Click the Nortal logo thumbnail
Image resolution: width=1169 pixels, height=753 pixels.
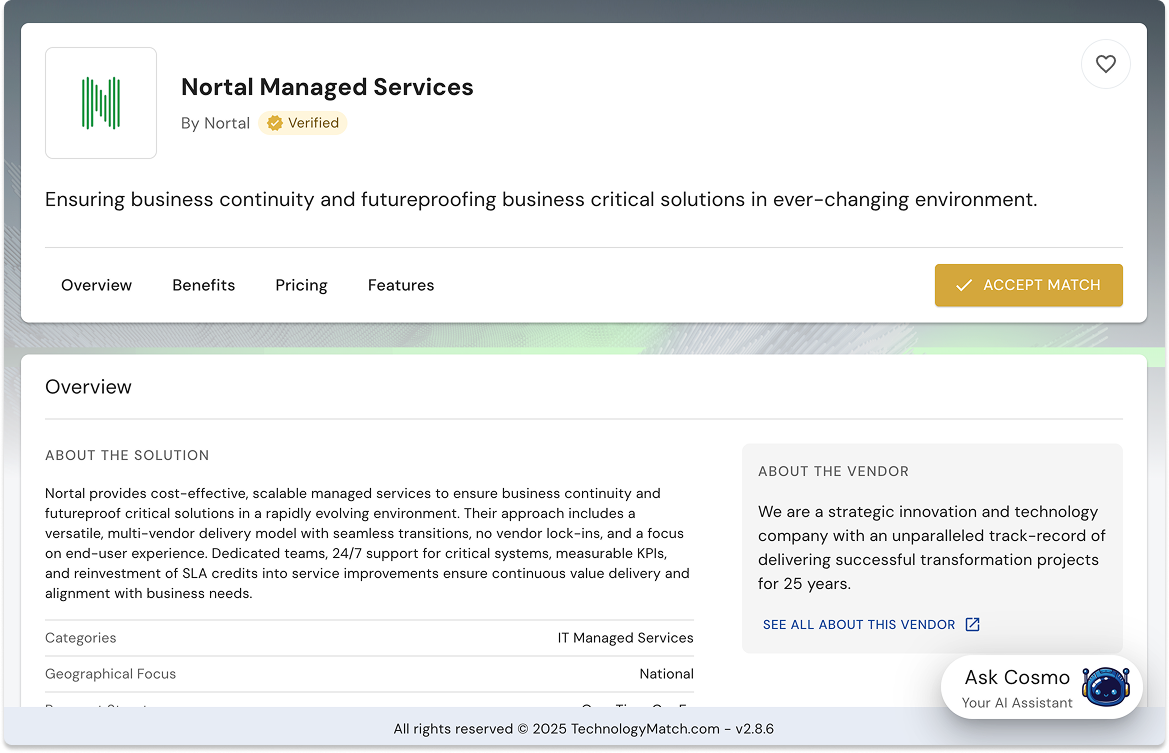click(x=101, y=103)
